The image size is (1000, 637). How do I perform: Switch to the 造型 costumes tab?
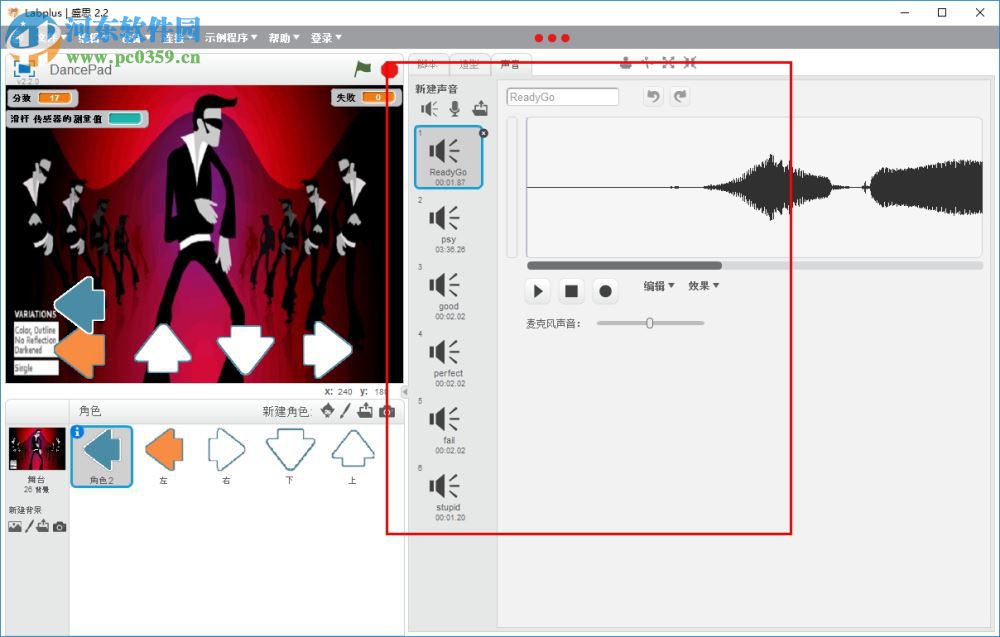point(469,64)
